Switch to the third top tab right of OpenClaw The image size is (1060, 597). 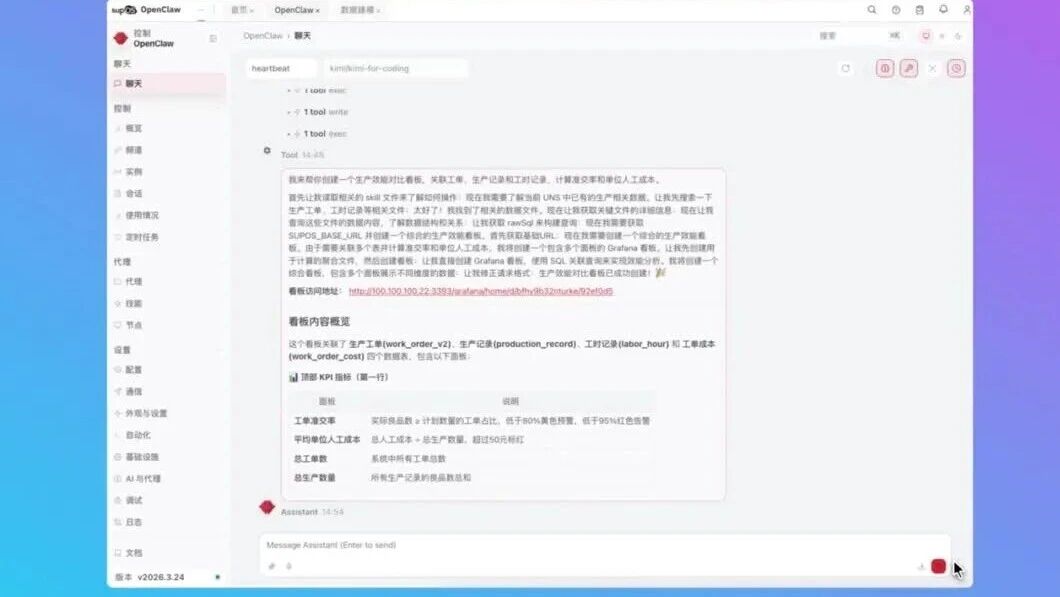click(x=360, y=10)
